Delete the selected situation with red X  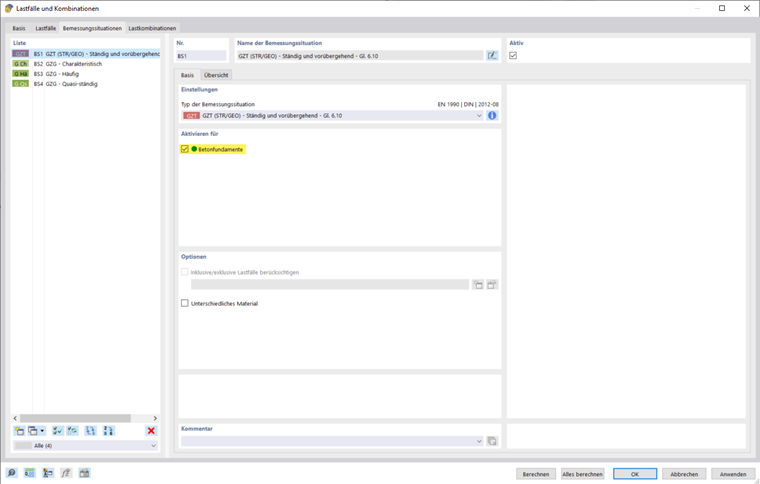151,431
